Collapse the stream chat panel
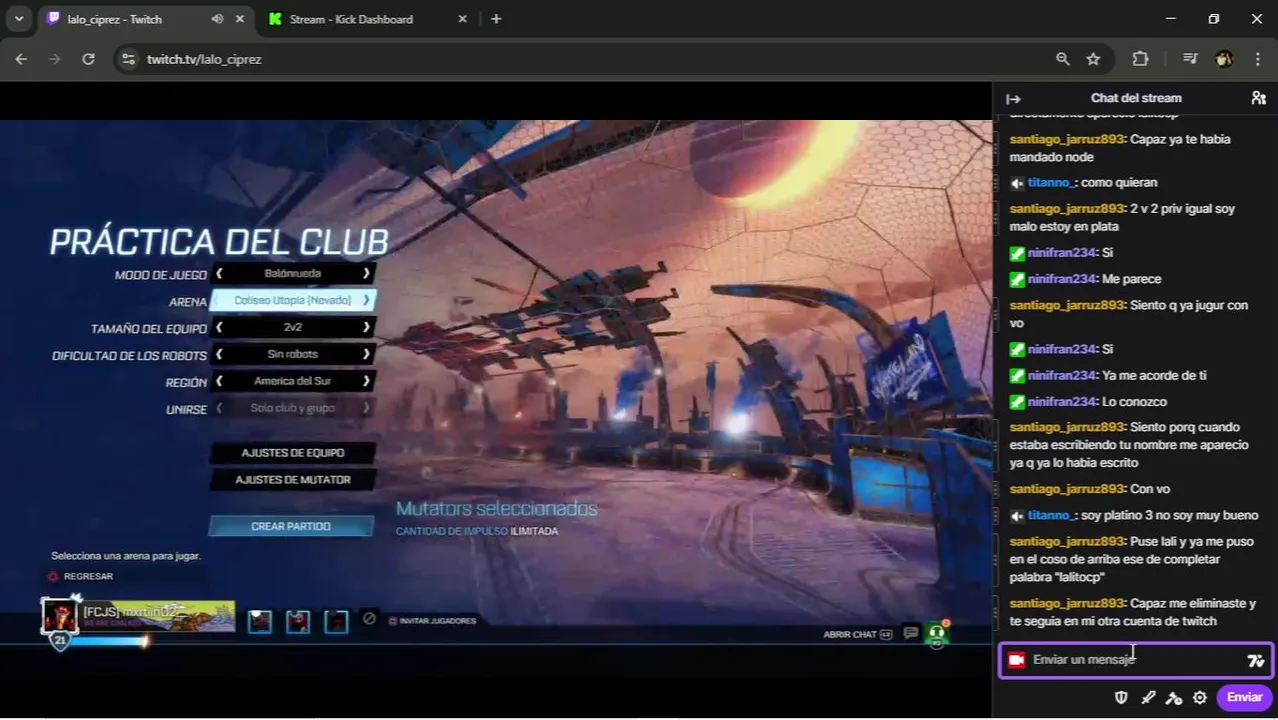 pos(1013,98)
